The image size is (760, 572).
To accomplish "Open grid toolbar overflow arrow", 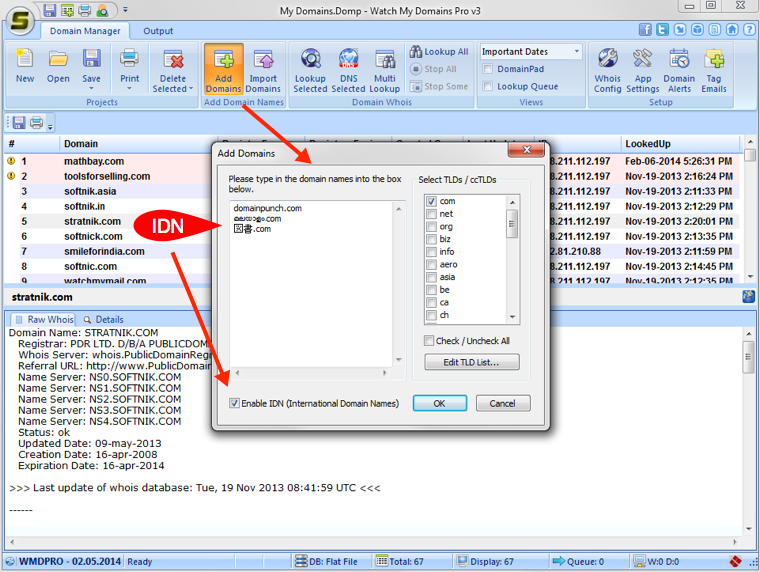I will [50, 127].
